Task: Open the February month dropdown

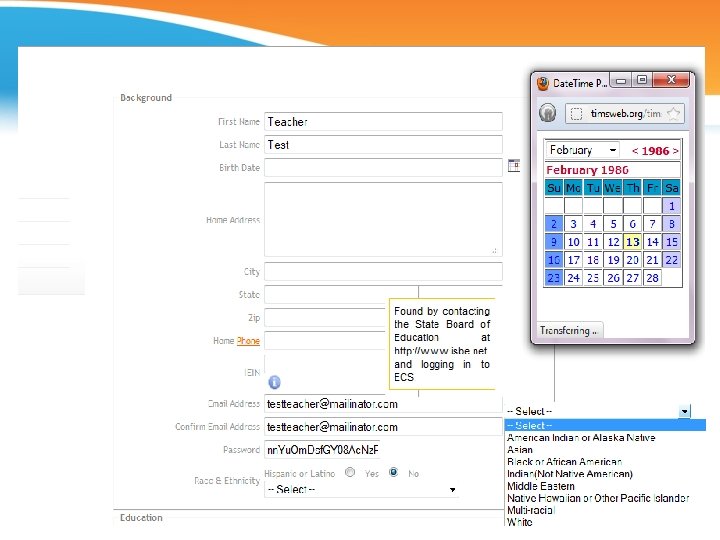Action: 582,150
